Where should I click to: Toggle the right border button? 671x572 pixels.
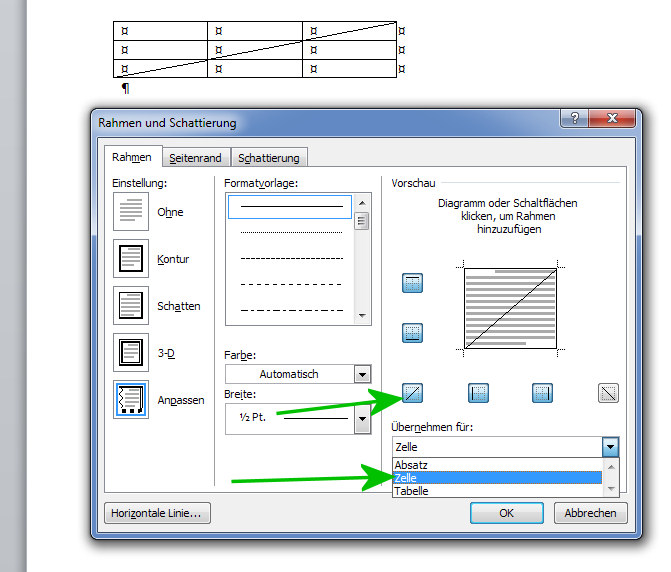[x=542, y=393]
